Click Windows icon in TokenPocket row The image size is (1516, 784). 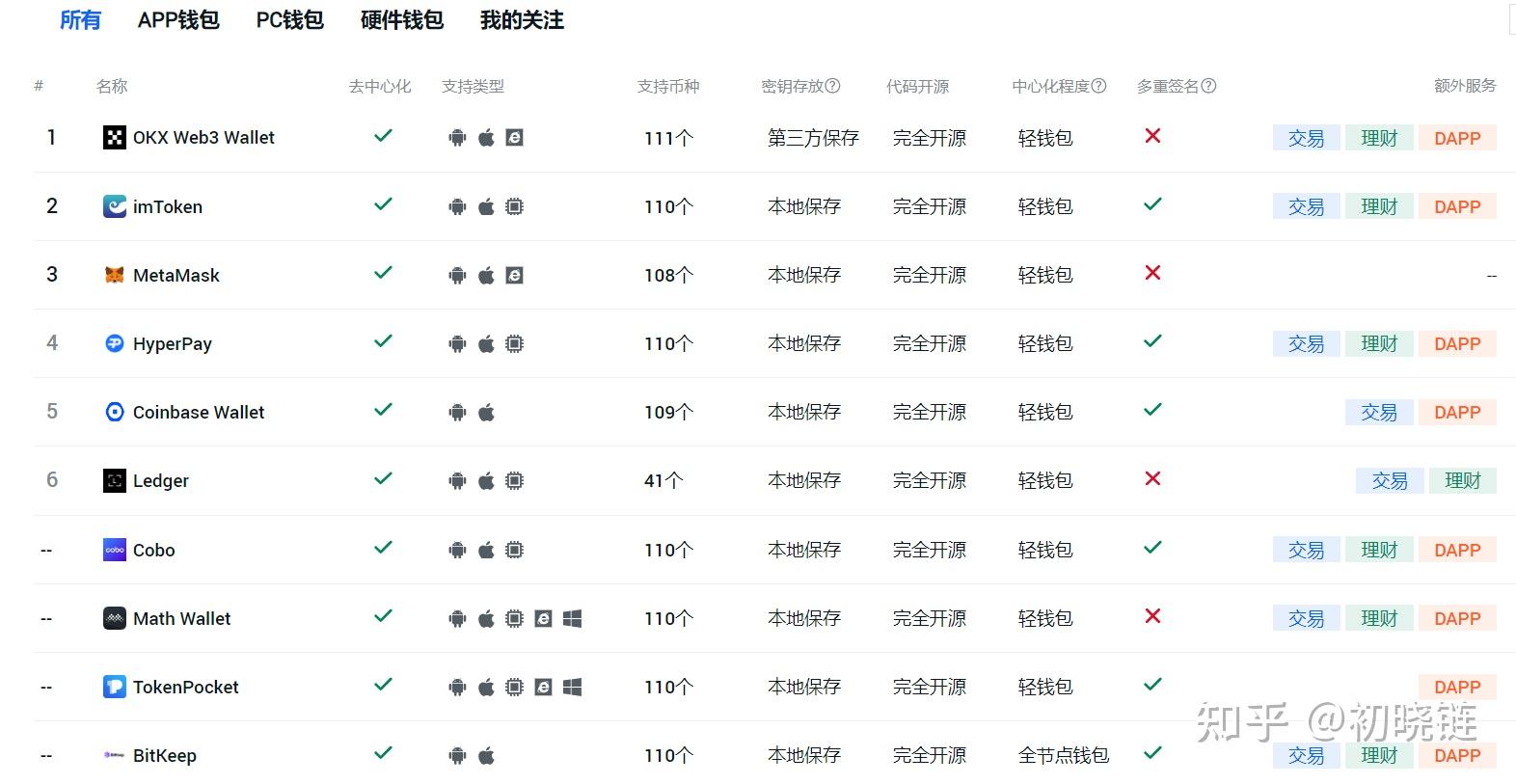572,687
